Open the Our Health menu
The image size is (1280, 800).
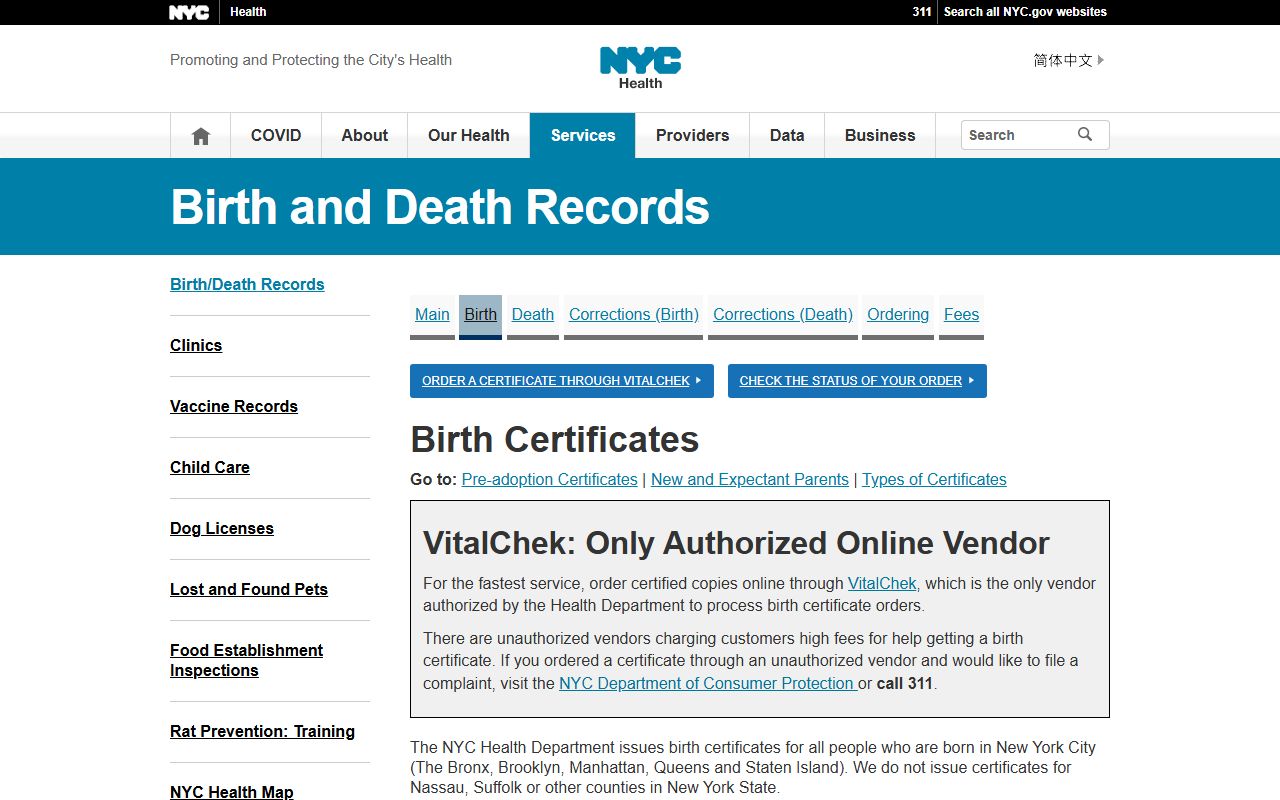click(469, 135)
